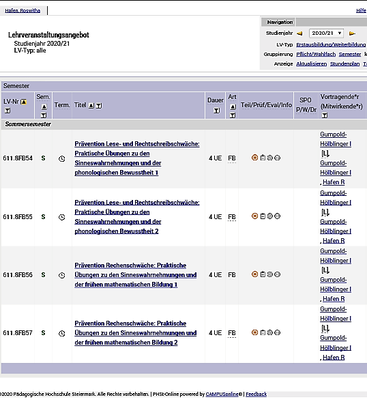Open the Sem. column filter
Viewport: 367px width, 402px height.
point(44,115)
